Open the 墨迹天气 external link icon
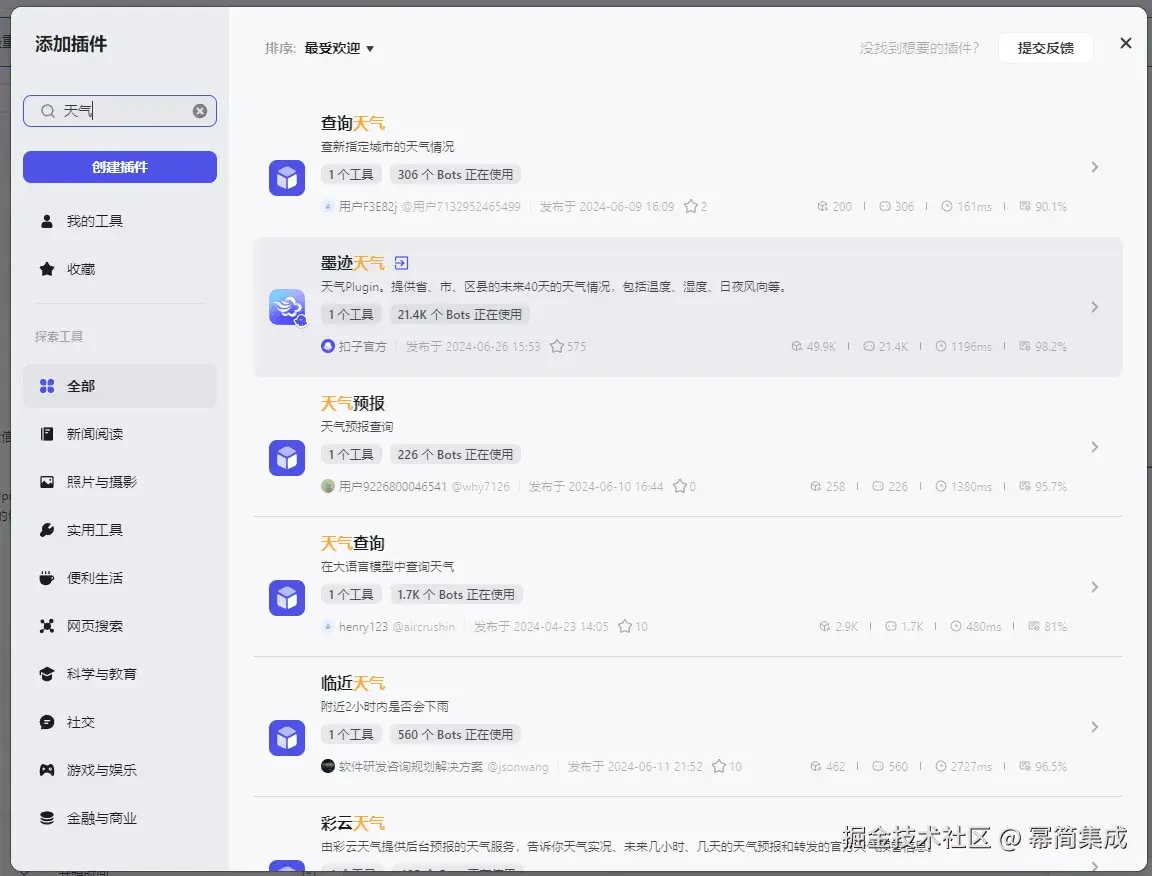The width and height of the screenshot is (1152, 876). point(400,262)
